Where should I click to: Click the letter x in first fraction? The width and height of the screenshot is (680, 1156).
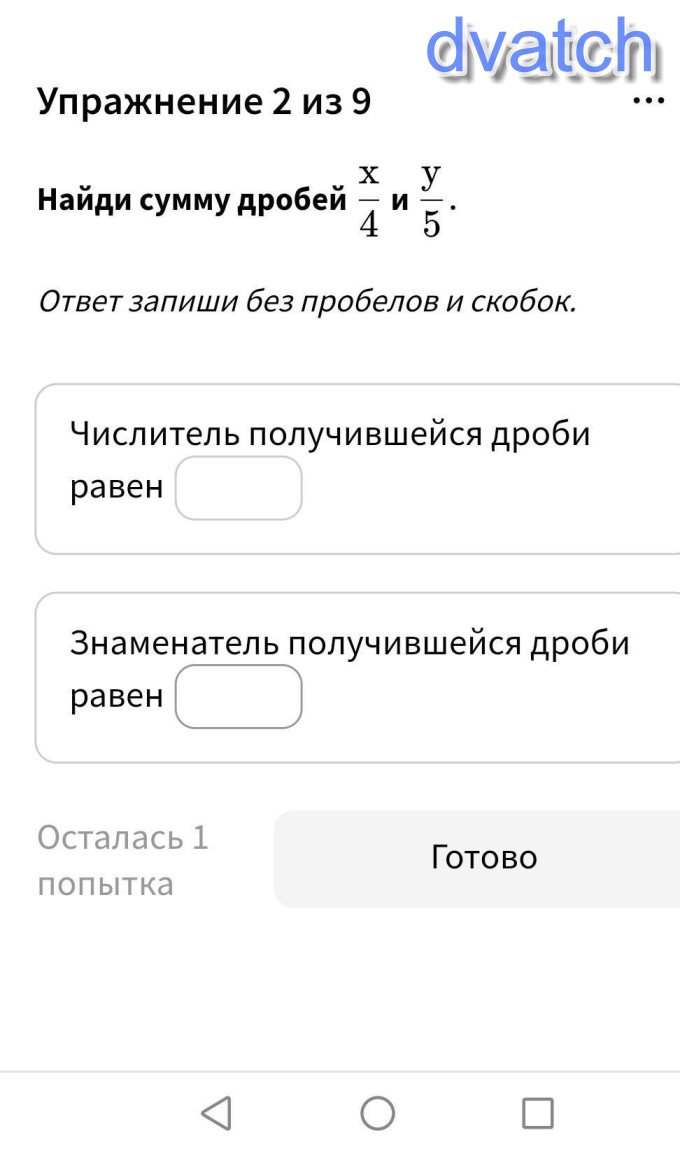(369, 176)
